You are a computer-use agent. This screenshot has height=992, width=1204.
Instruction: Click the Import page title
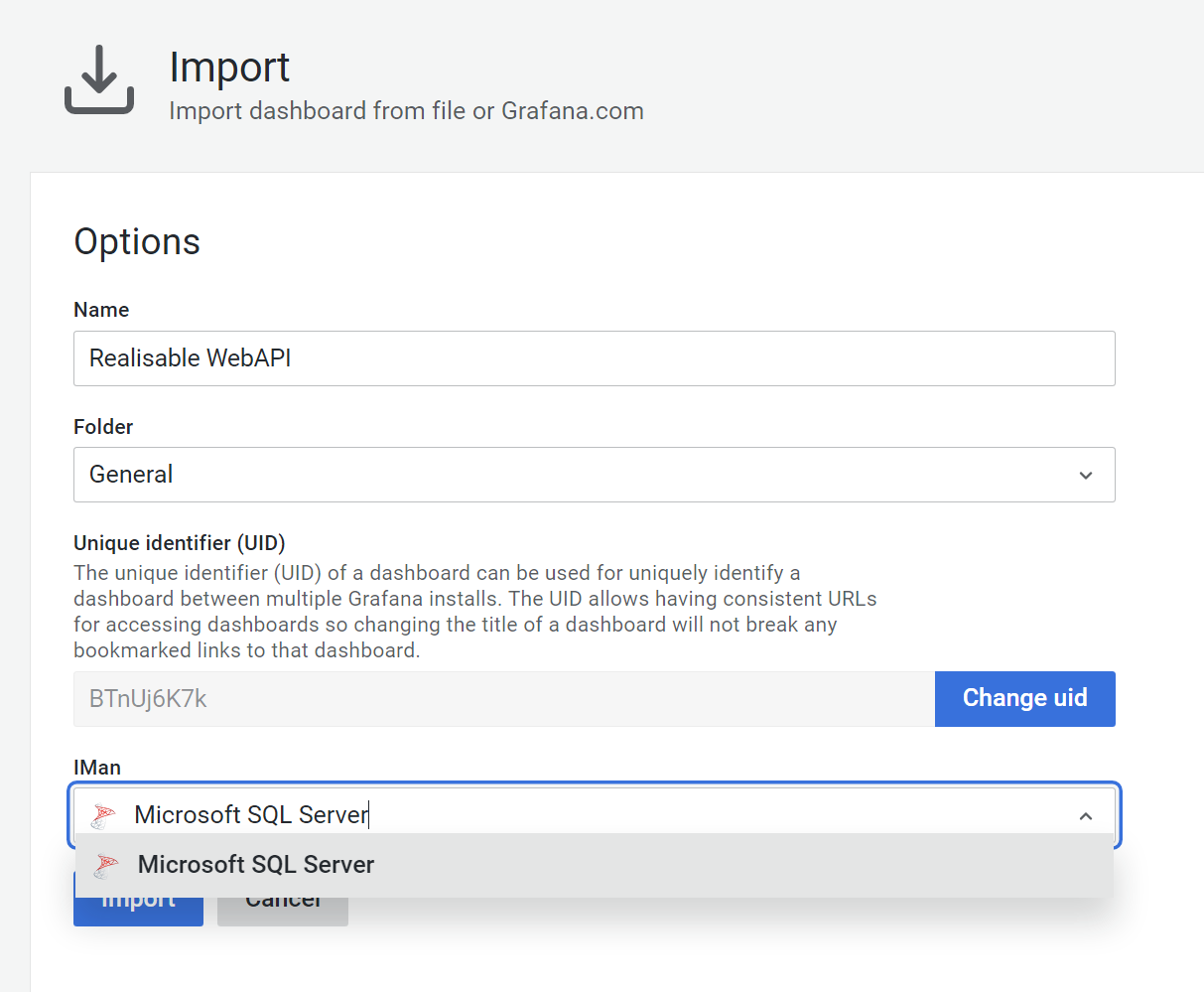coord(229,68)
